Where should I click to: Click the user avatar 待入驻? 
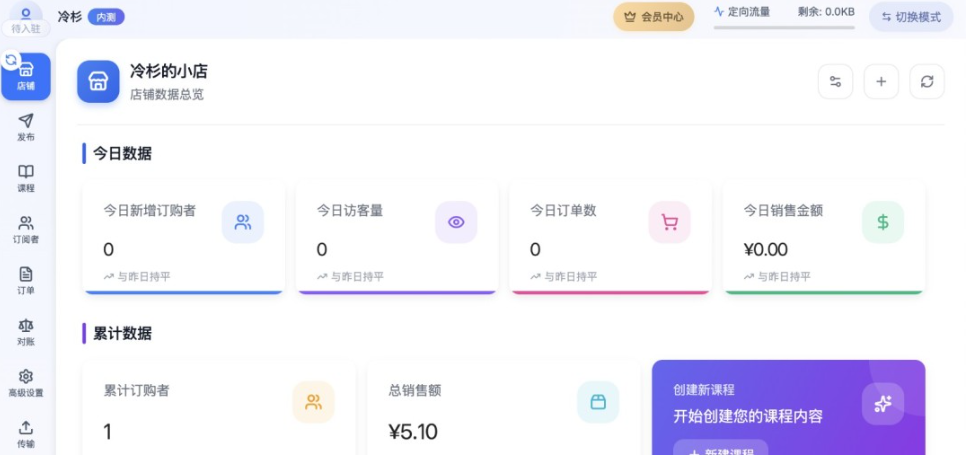click(26, 19)
